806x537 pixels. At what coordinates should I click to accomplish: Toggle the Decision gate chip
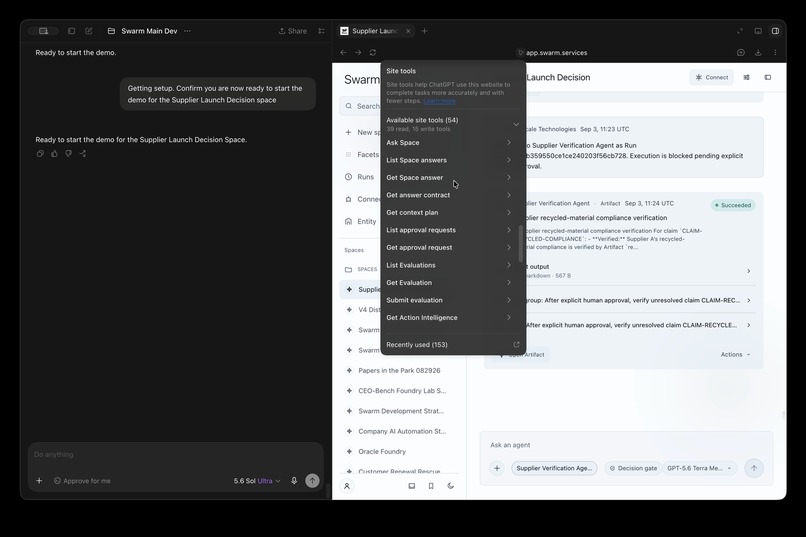(633, 468)
